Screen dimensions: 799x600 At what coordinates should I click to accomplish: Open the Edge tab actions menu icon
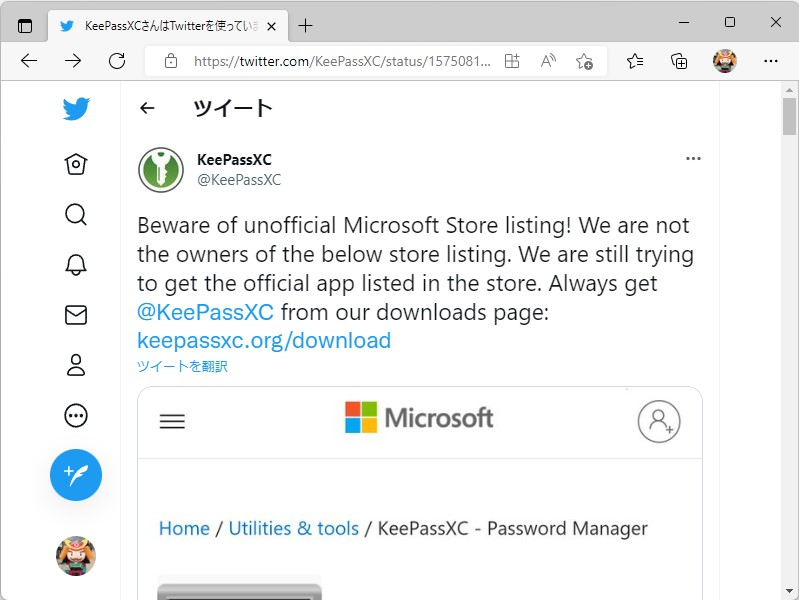24,25
